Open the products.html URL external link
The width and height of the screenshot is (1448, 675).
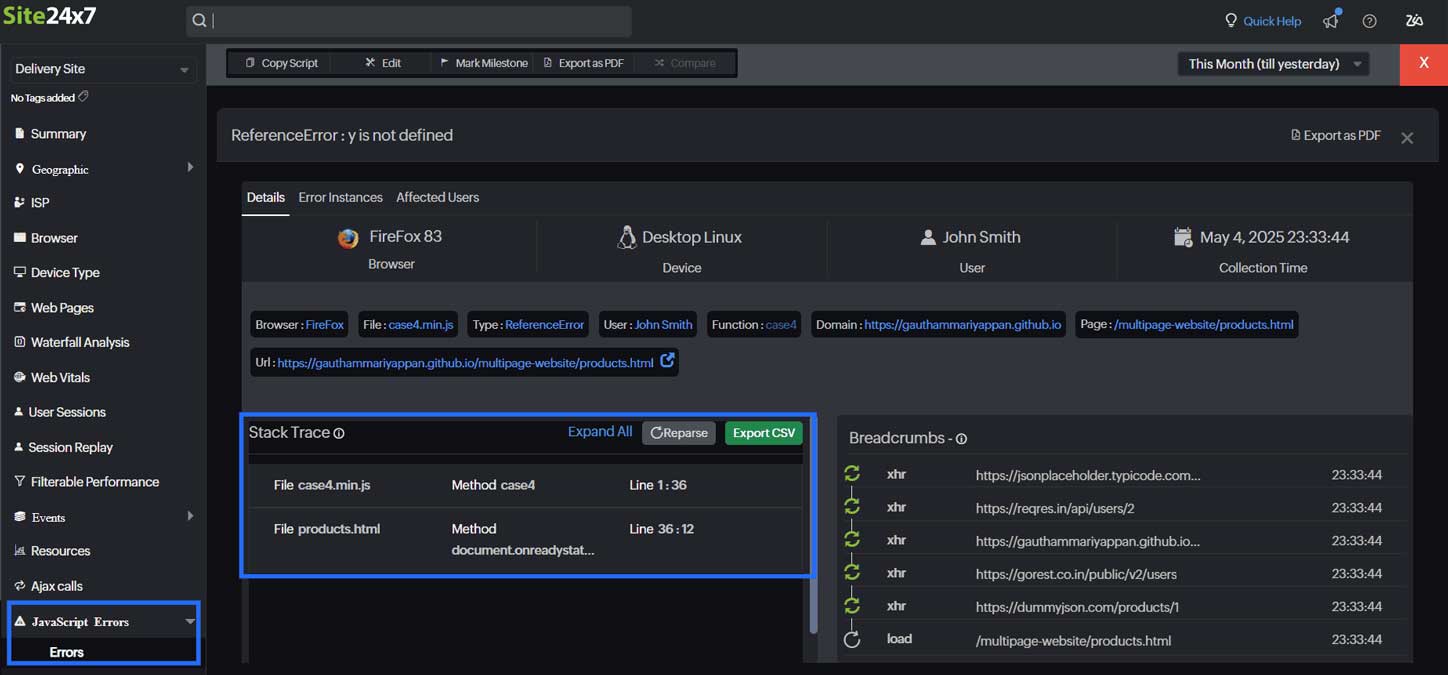coord(667,362)
